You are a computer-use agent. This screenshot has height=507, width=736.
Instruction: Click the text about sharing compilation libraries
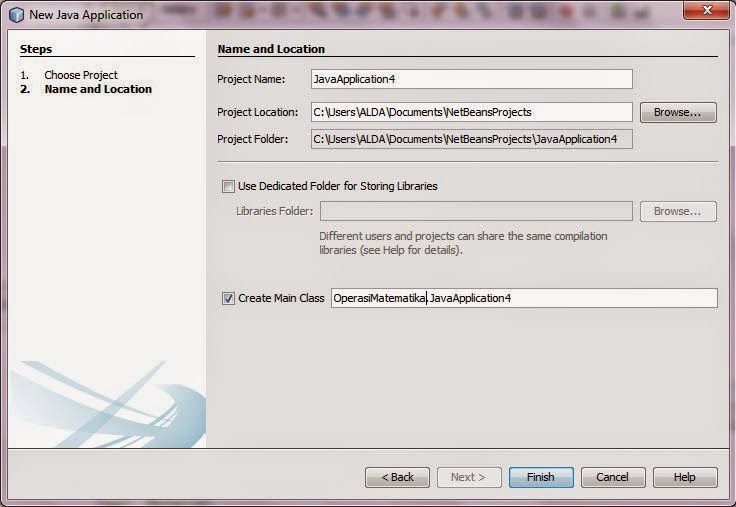coord(463,243)
